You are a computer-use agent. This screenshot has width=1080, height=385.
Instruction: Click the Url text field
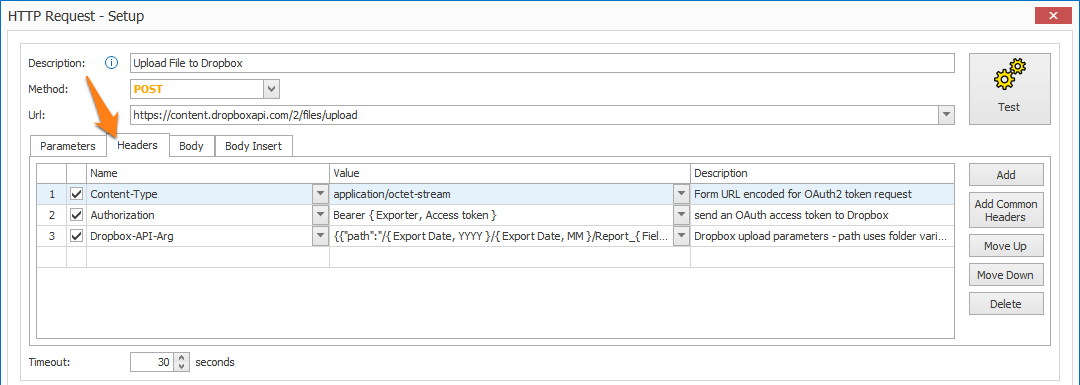point(534,115)
